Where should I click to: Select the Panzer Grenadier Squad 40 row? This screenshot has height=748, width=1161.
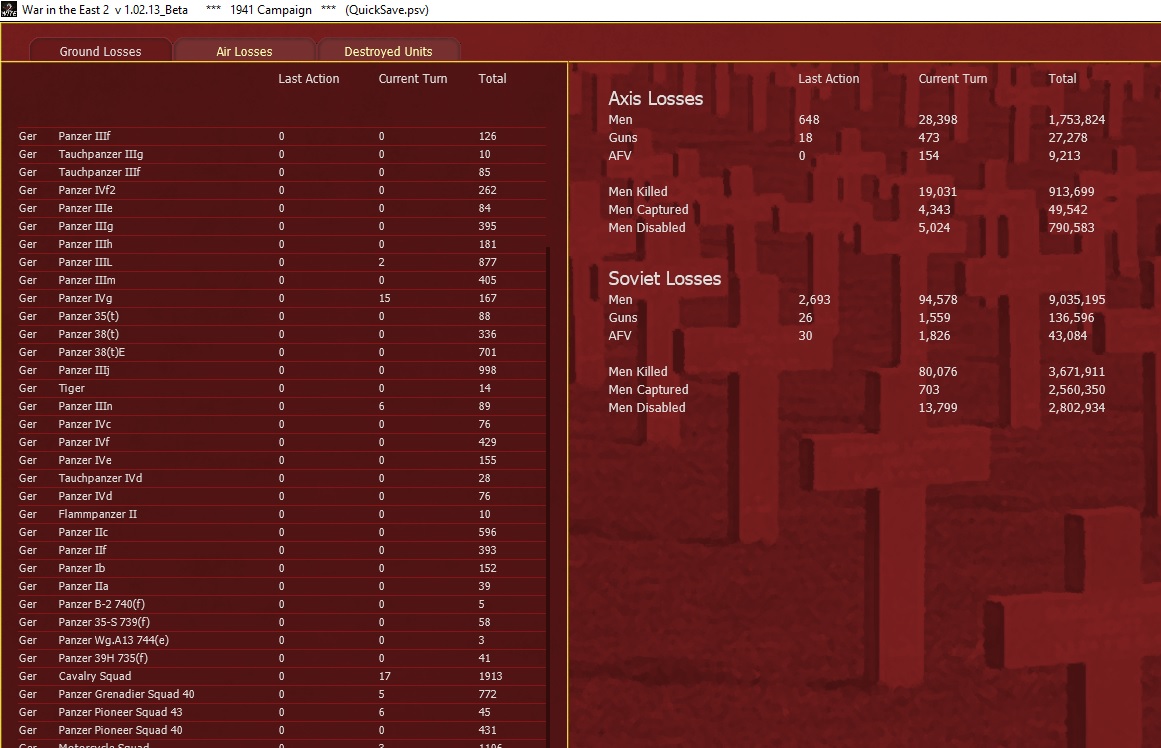click(x=282, y=695)
